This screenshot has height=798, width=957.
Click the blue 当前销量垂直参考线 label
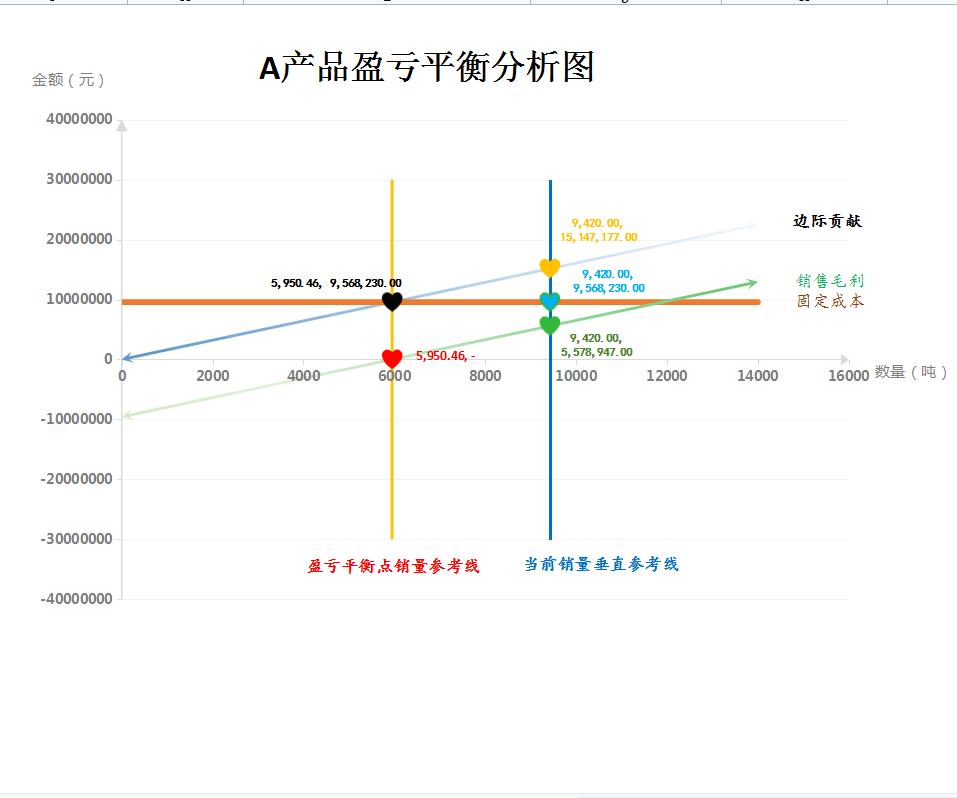[x=601, y=563]
